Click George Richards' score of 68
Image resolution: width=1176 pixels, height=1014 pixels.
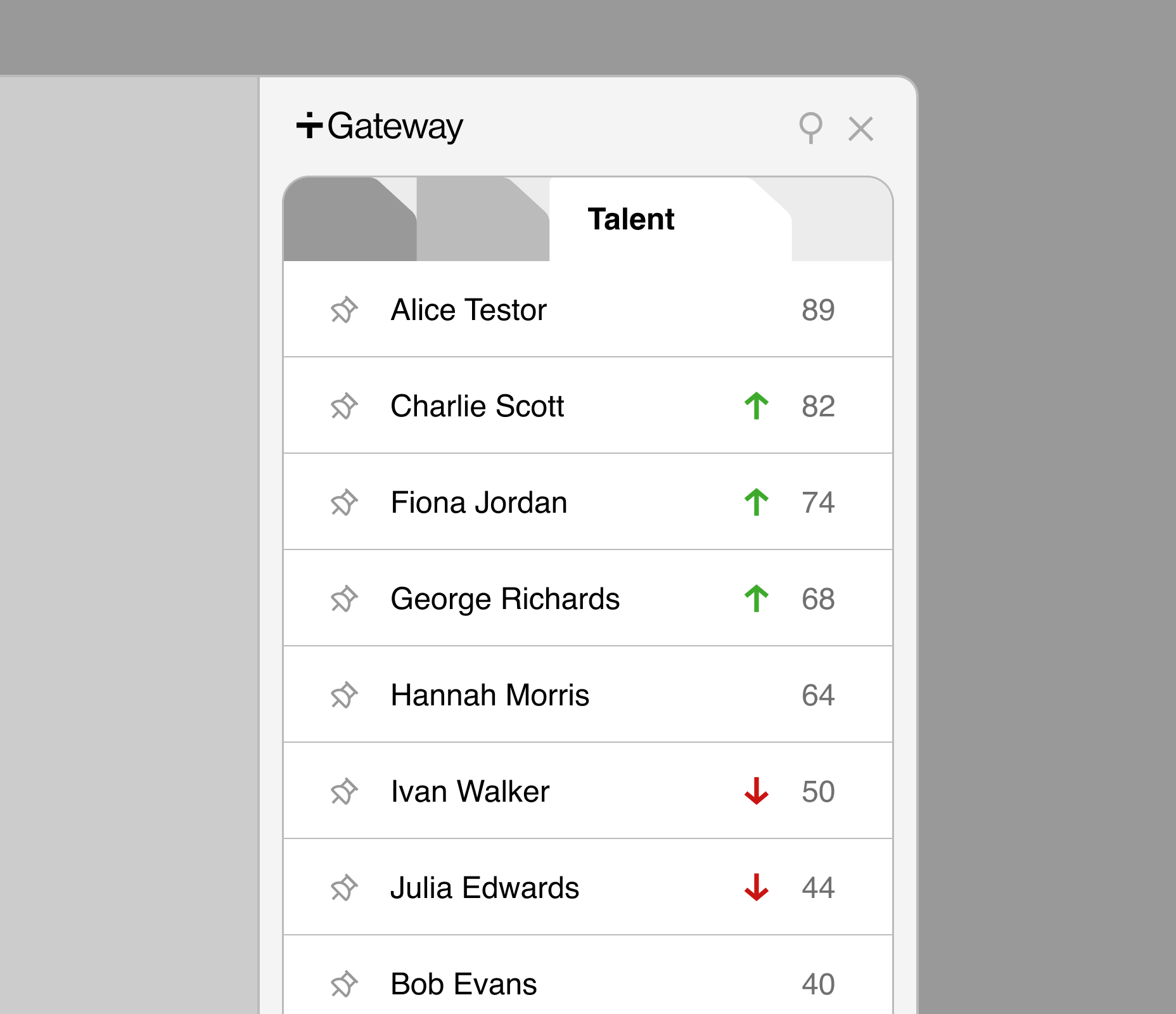pyautogui.click(x=818, y=599)
